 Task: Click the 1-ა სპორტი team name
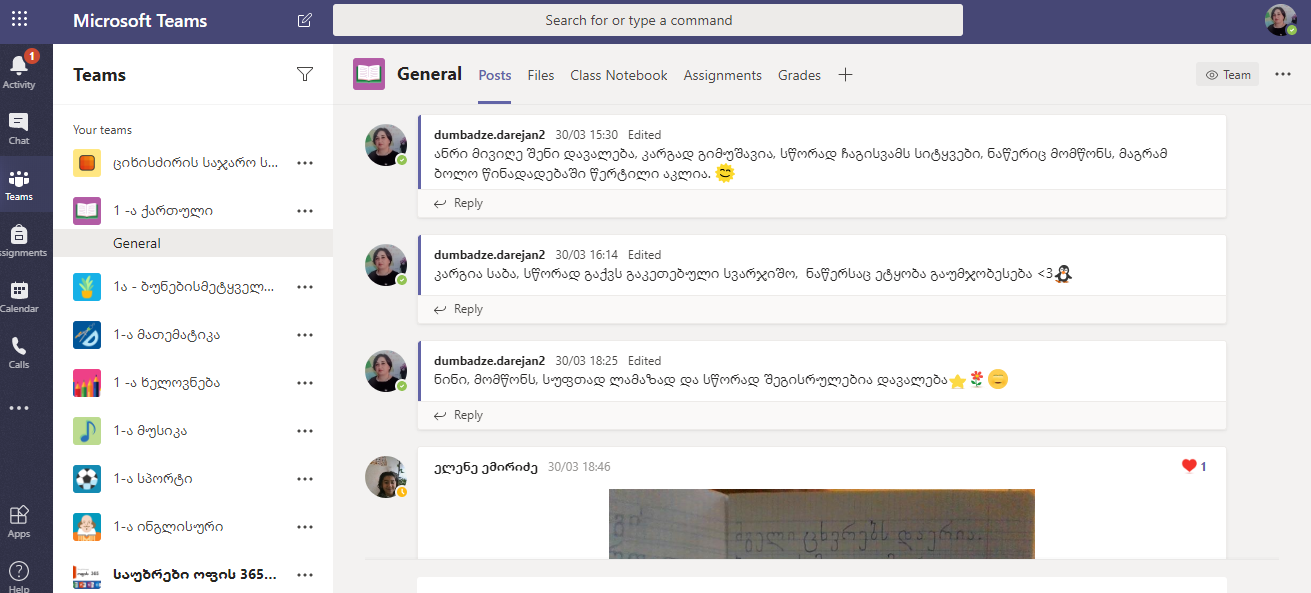[153, 479]
